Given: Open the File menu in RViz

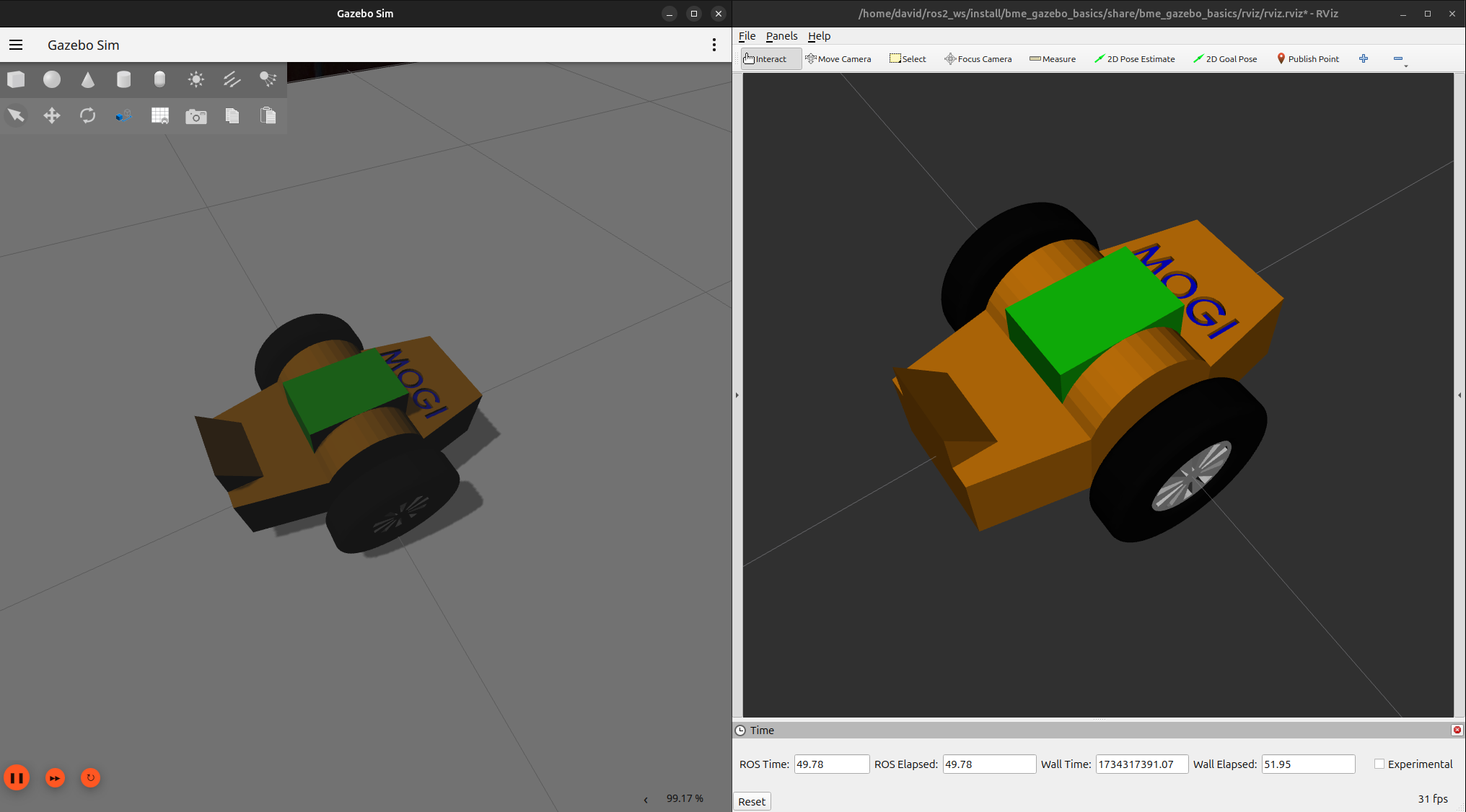Looking at the screenshot, I should click(747, 36).
